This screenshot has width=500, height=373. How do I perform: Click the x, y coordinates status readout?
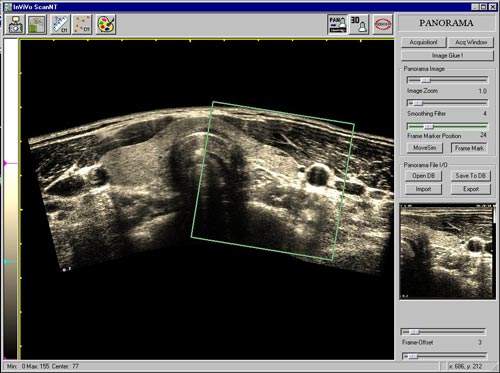[x=466, y=366]
